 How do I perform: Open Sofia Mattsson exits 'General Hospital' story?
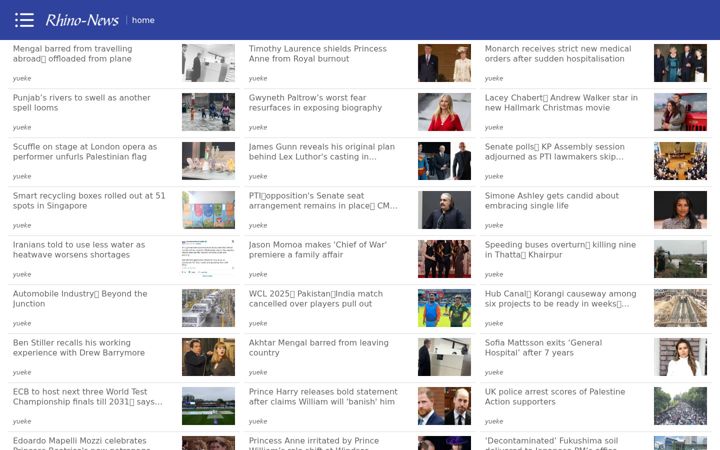[x=544, y=348]
